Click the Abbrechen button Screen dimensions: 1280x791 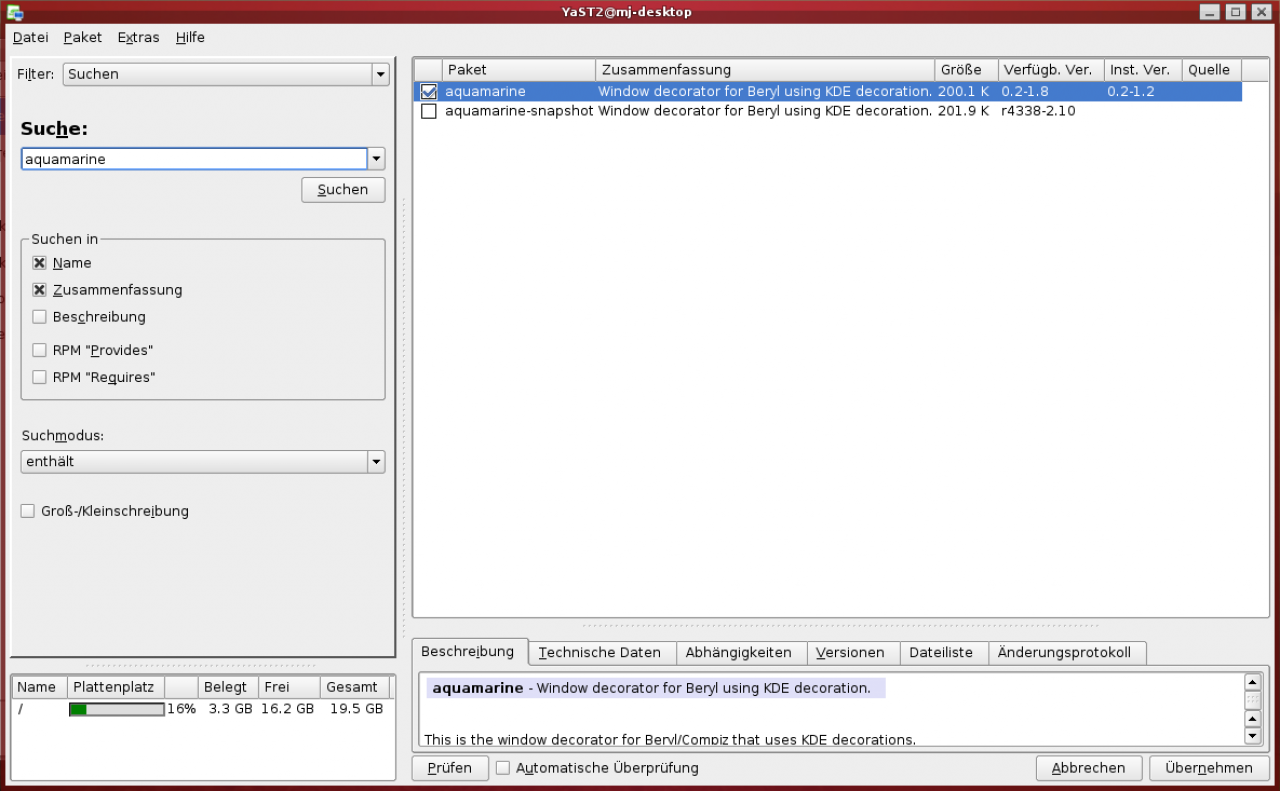1088,768
